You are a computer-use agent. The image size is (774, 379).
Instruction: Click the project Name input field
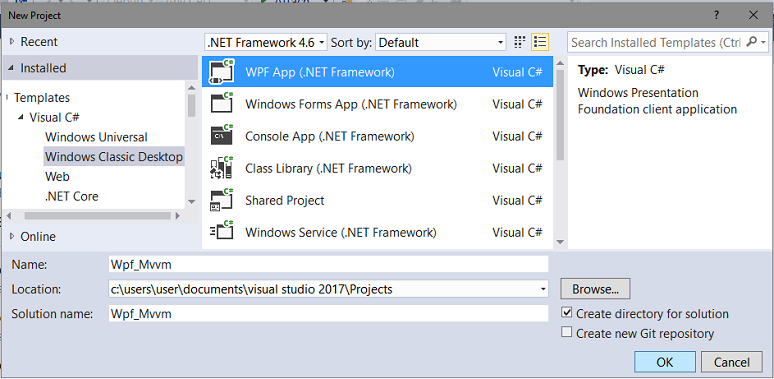point(328,265)
